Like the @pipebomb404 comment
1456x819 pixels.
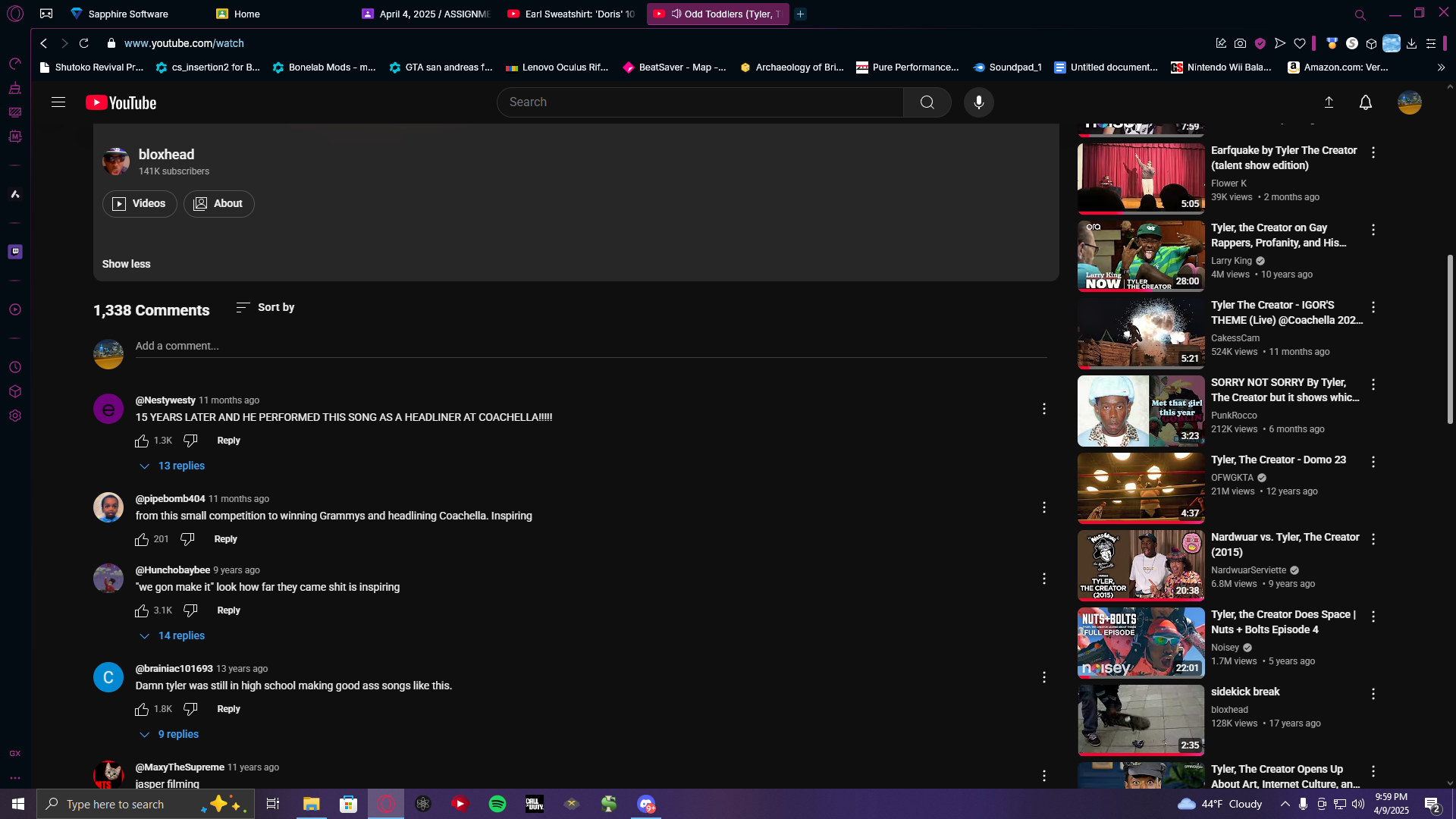pos(142,539)
